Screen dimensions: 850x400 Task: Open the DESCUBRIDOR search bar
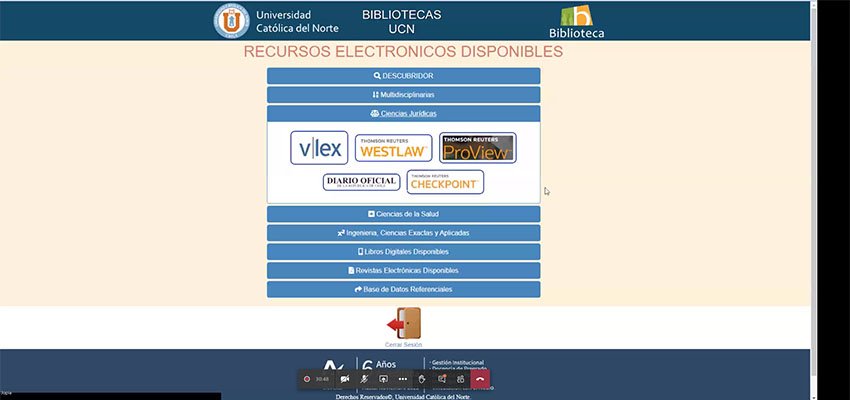pyautogui.click(x=403, y=76)
